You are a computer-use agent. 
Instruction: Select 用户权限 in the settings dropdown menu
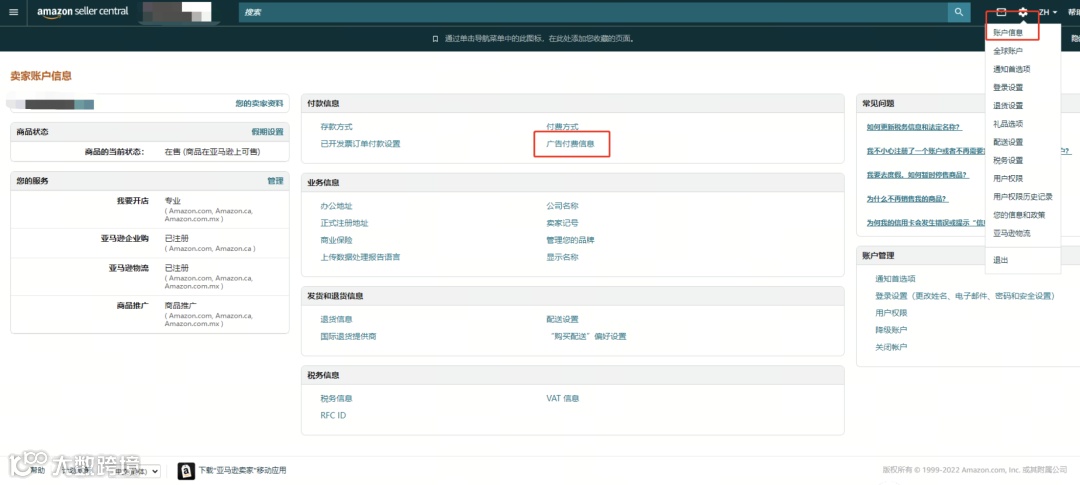tap(1008, 178)
